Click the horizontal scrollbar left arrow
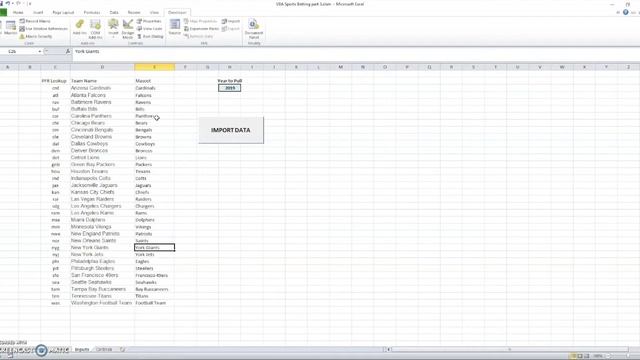Image resolution: width=640 pixels, height=360 pixels. 389,349
